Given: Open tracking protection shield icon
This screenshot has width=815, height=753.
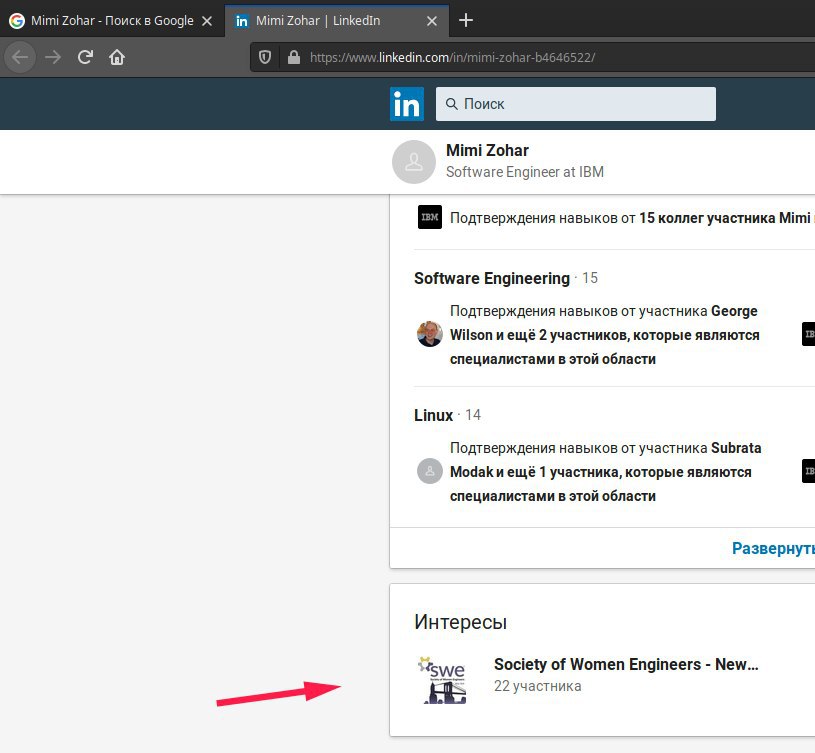Looking at the screenshot, I should click(265, 57).
